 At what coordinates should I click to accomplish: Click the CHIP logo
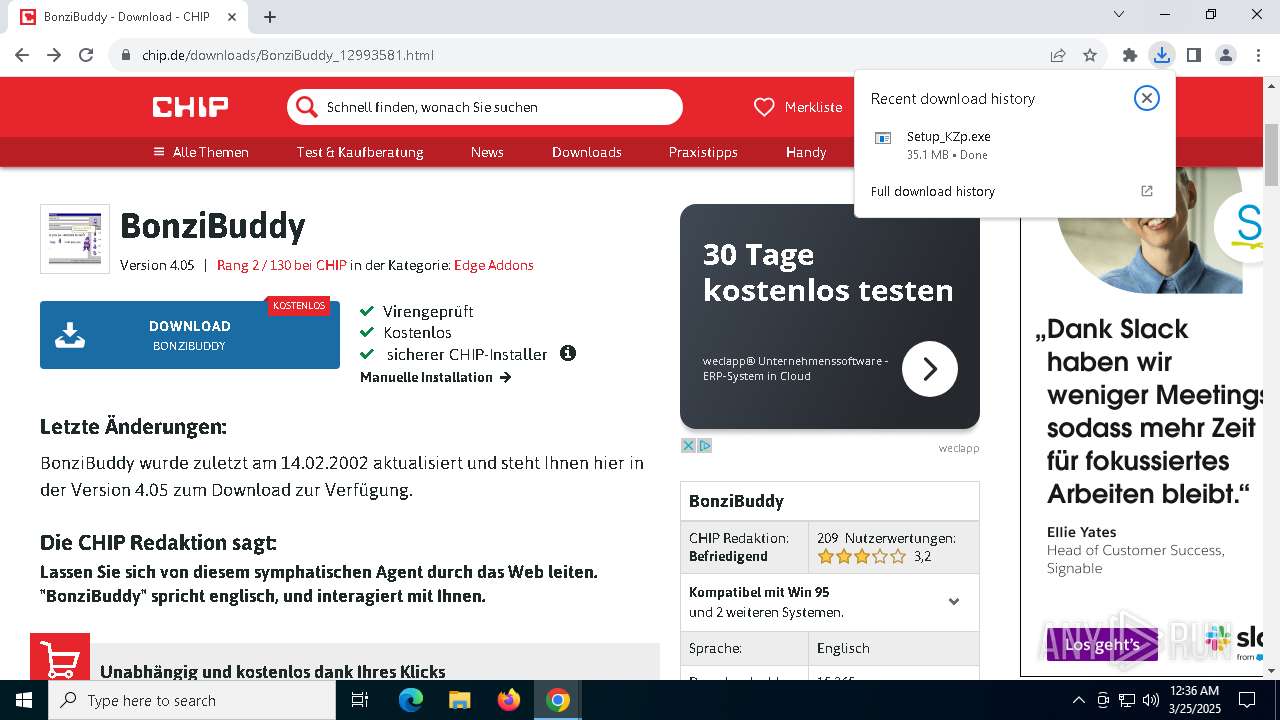tap(190, 107)
